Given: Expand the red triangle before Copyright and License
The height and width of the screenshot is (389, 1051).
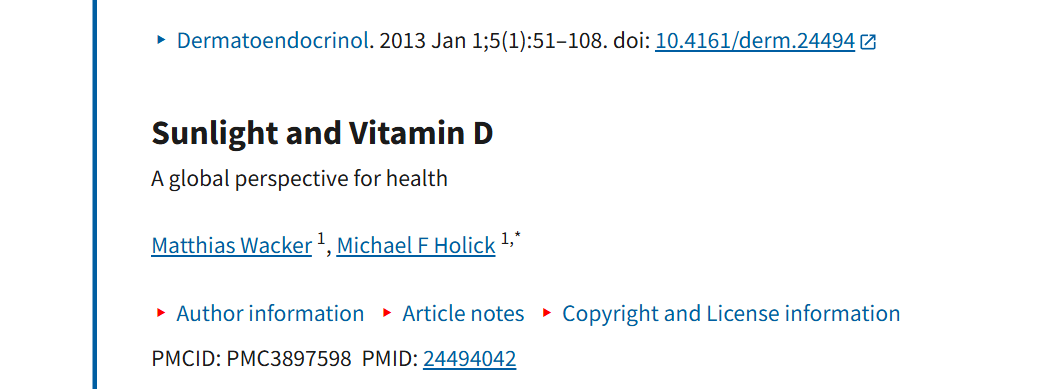Looking at the screenshot, I should pyautogui.click(x=547, y=312).
